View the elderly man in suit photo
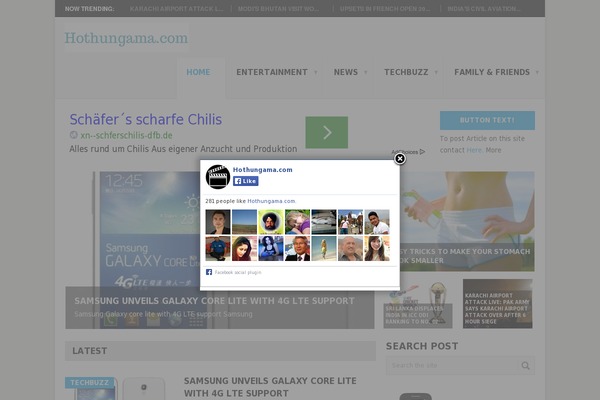 [297, 248]
